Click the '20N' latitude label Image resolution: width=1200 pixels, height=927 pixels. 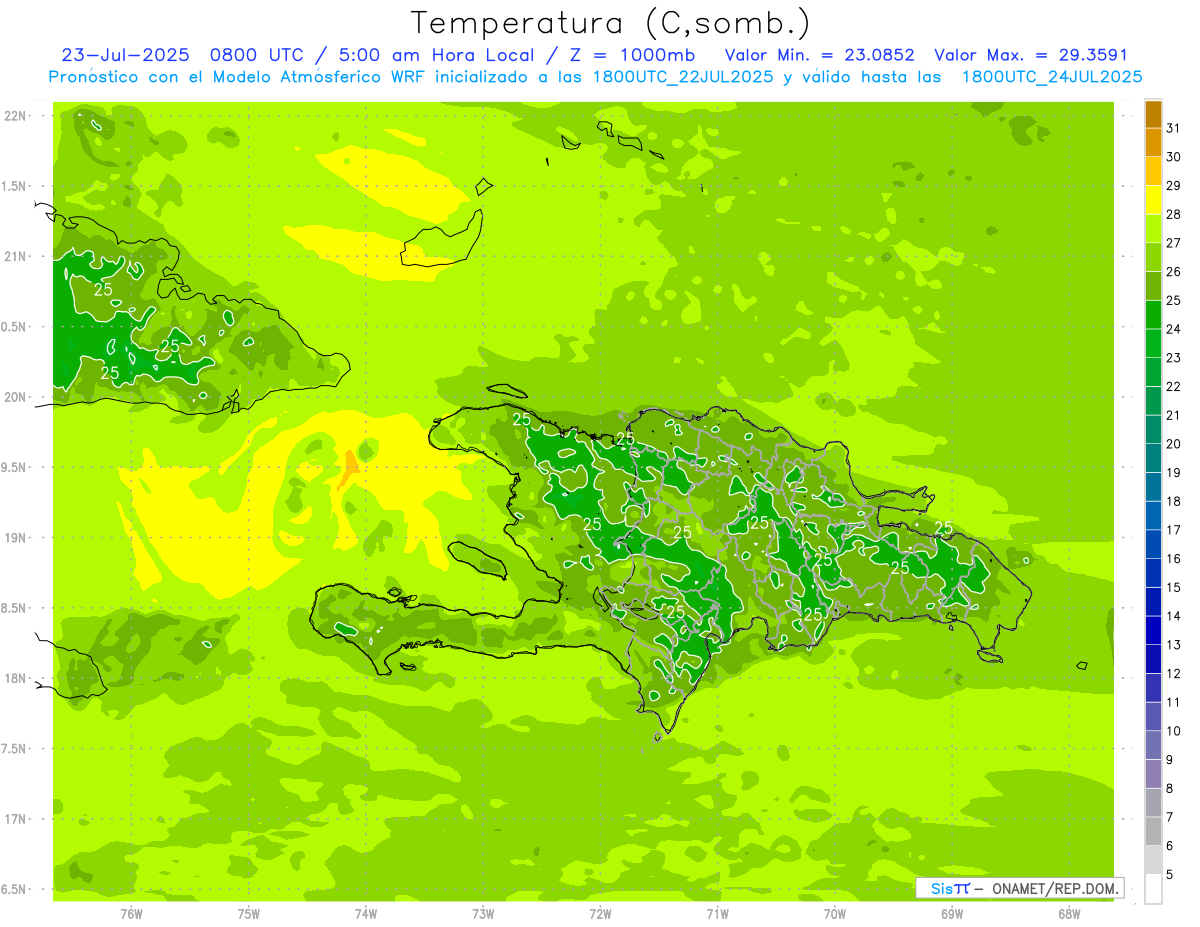point(16,397)
